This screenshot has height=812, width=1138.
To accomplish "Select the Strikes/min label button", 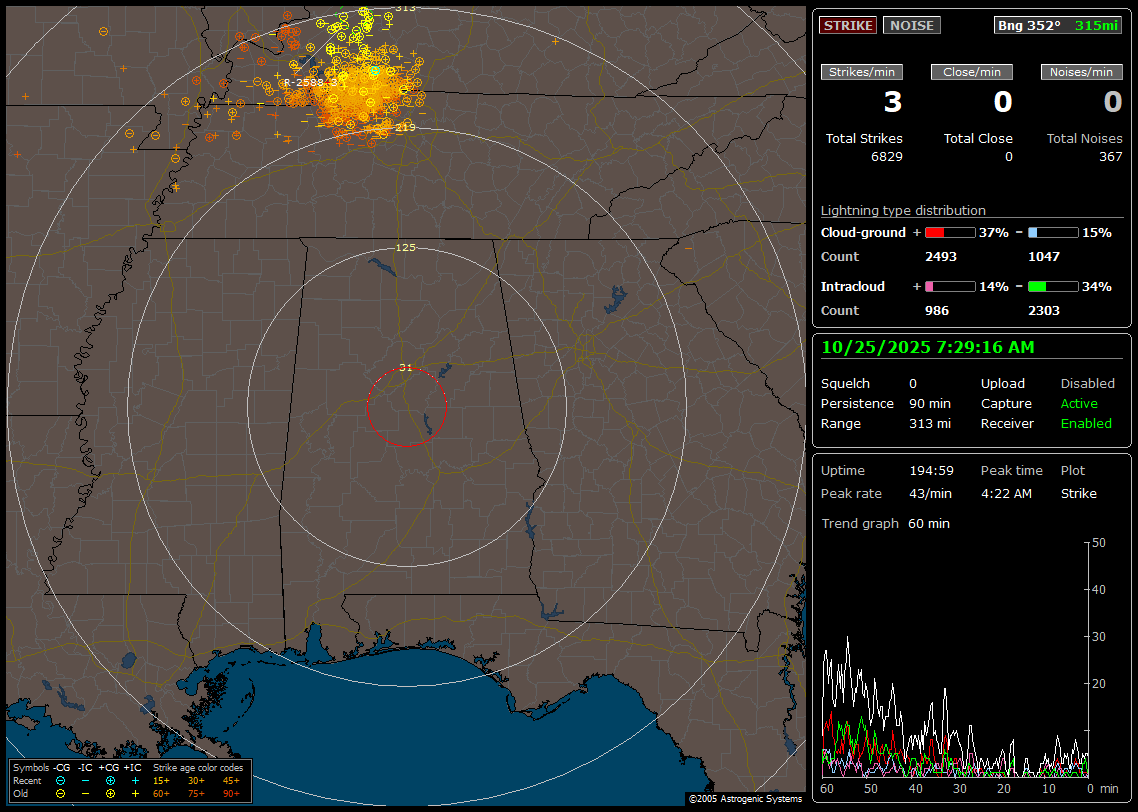I will click(862, 72).
